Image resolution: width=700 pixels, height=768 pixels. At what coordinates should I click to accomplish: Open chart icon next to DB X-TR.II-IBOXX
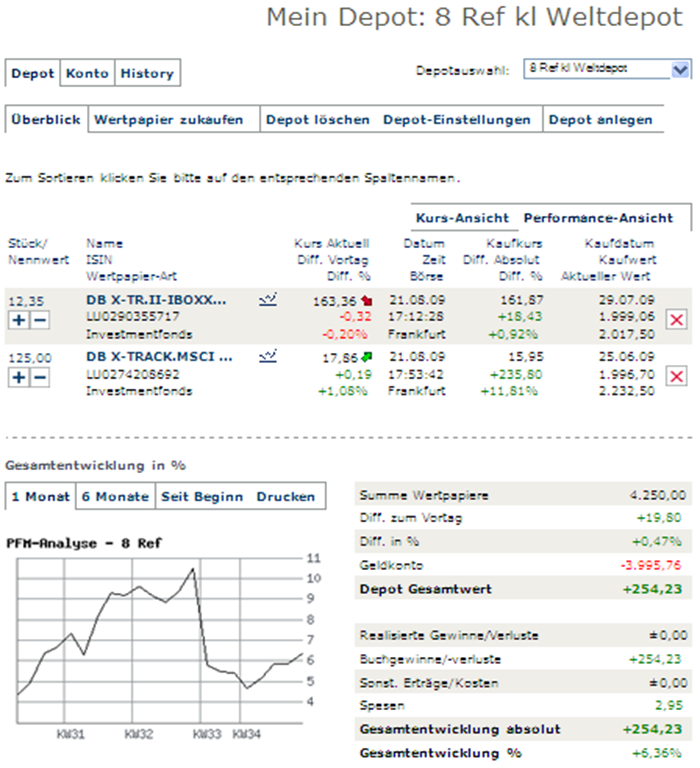coord(267,298)
